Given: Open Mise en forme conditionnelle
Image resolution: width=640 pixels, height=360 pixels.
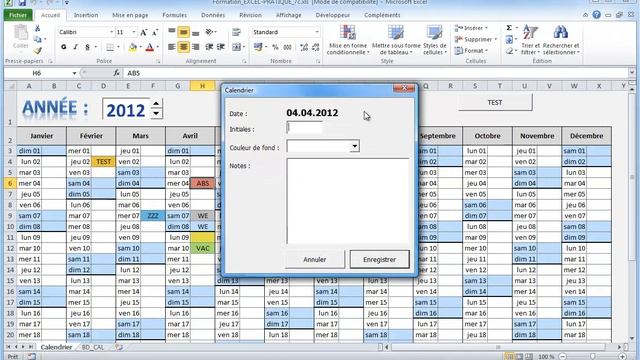Looking at the screenshot, I should click(347, 40).
